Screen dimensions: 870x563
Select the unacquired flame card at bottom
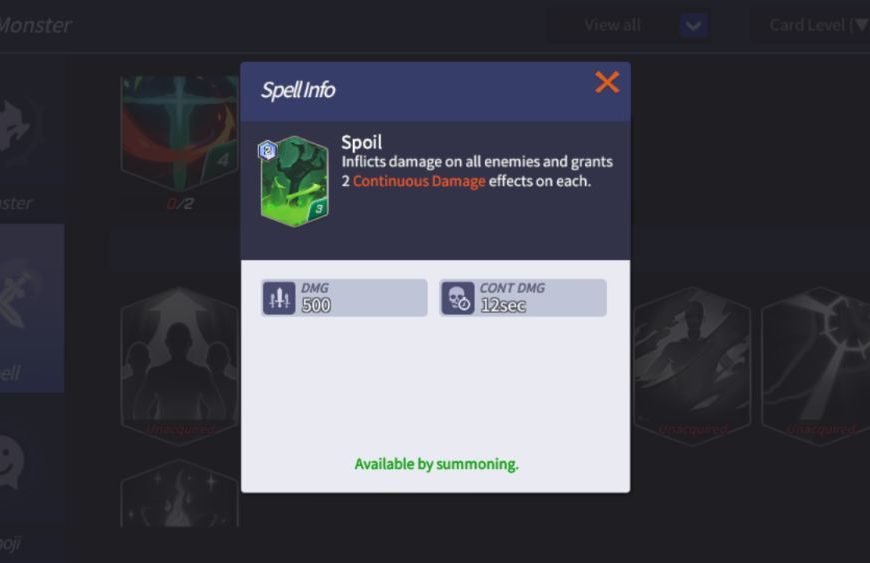point(180,494)
